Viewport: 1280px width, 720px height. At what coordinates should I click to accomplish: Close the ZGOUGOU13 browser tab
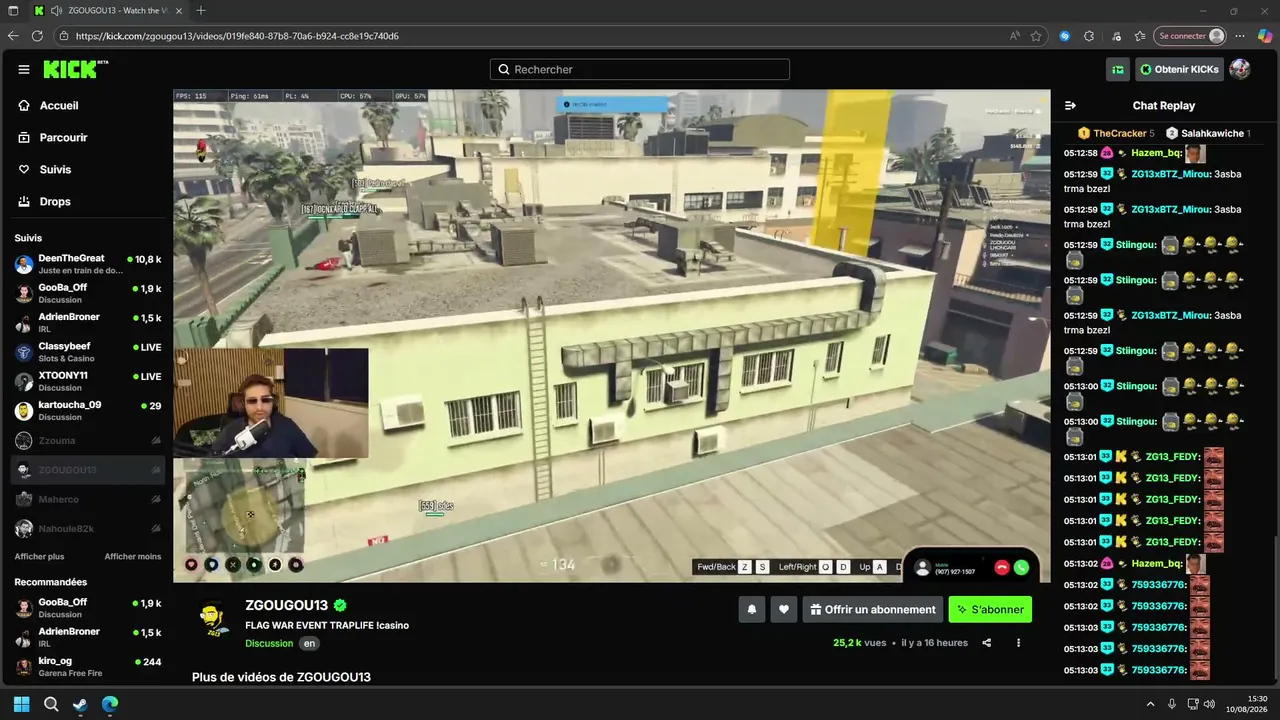[x=180, y=10]
